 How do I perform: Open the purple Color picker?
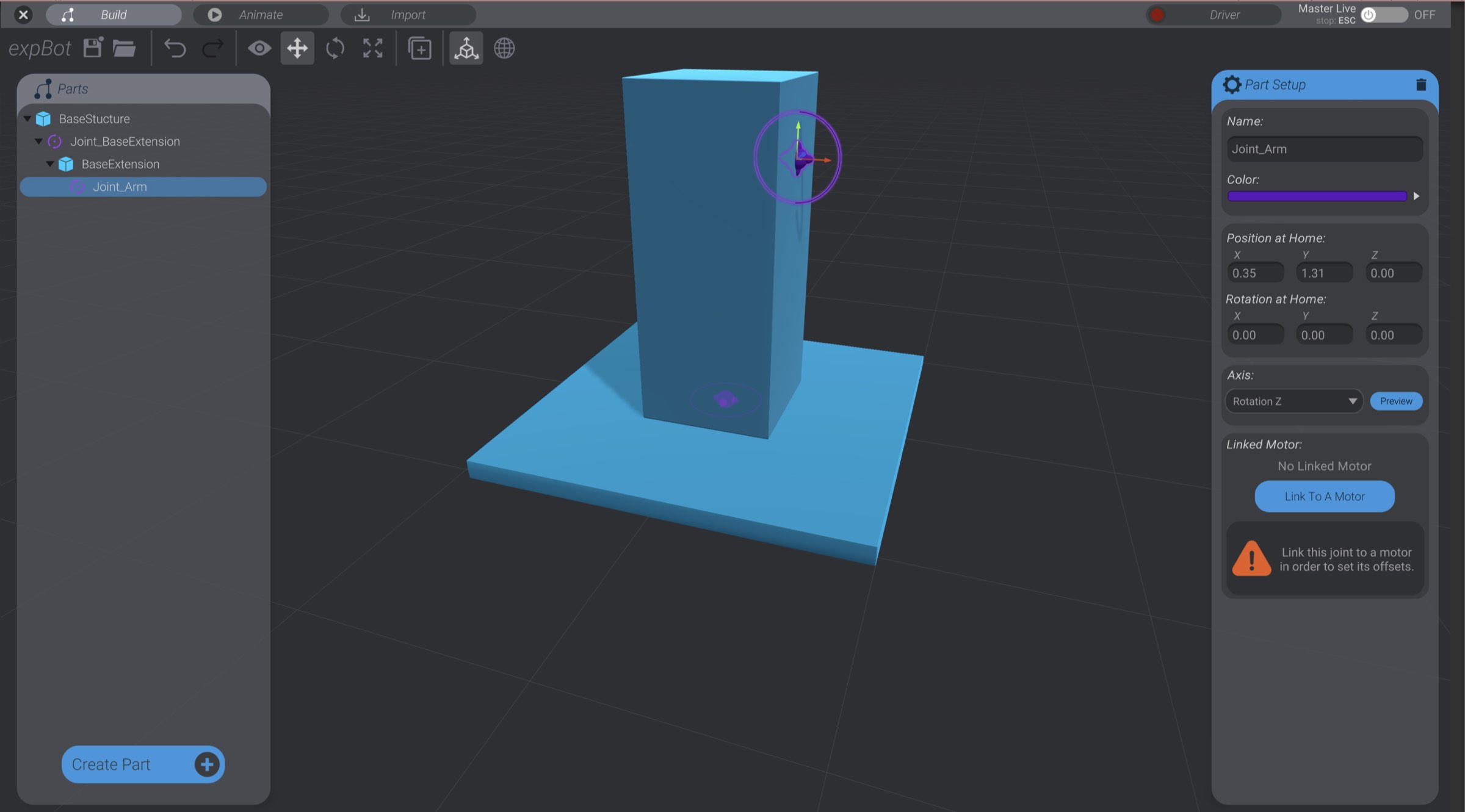click(x=1316, y=196)
